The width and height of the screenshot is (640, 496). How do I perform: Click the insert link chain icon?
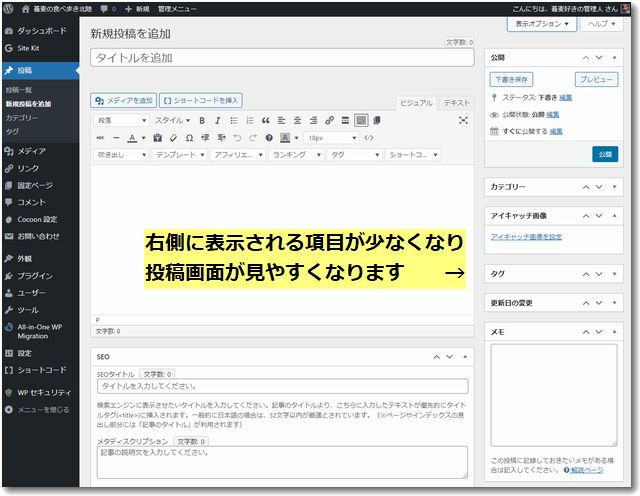tap(328, 121)
